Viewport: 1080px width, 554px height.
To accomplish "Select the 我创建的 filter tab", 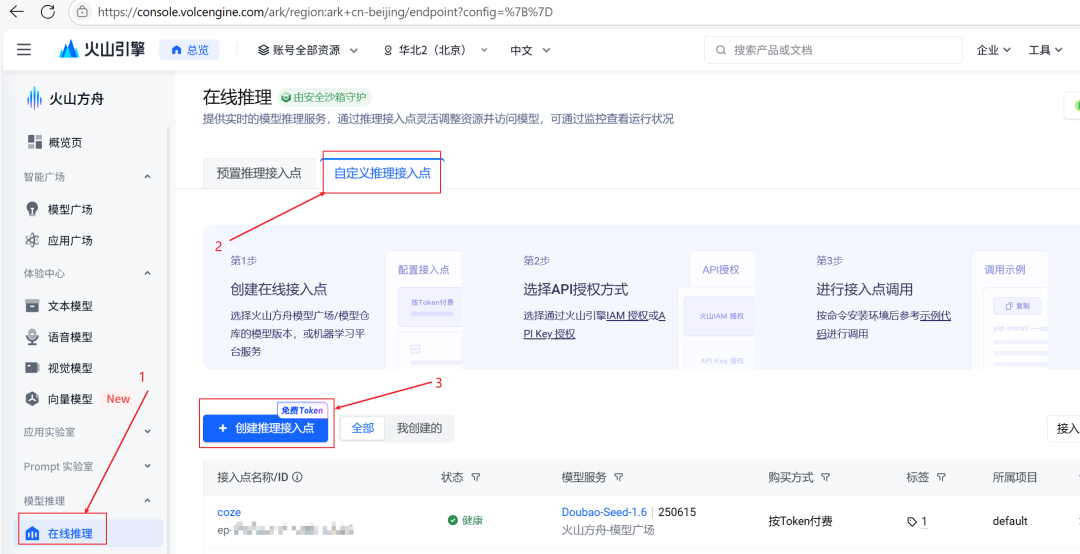I will click(419, 428).
